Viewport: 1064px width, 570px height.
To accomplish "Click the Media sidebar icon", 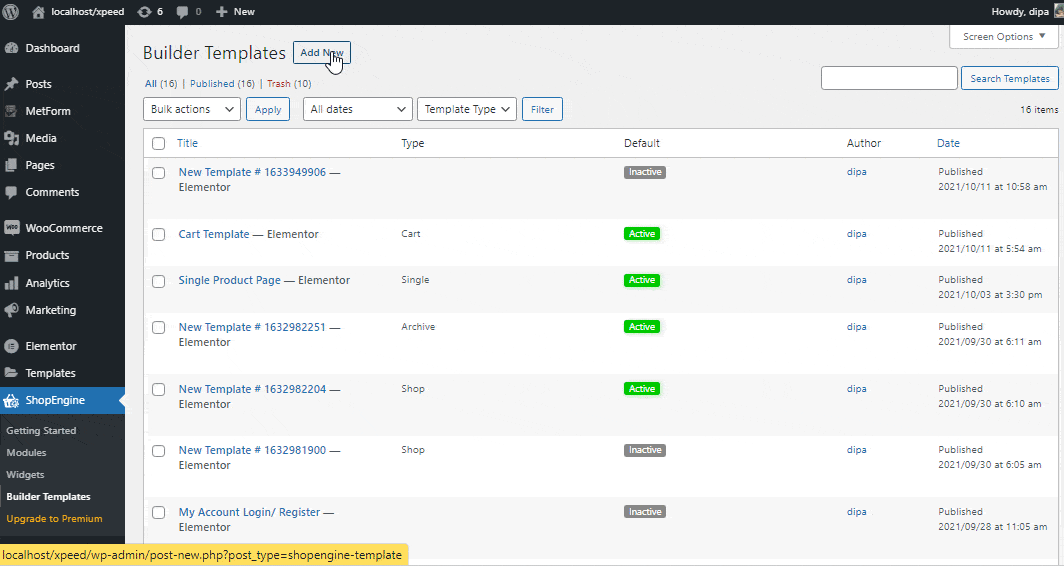I will (12, 138).
